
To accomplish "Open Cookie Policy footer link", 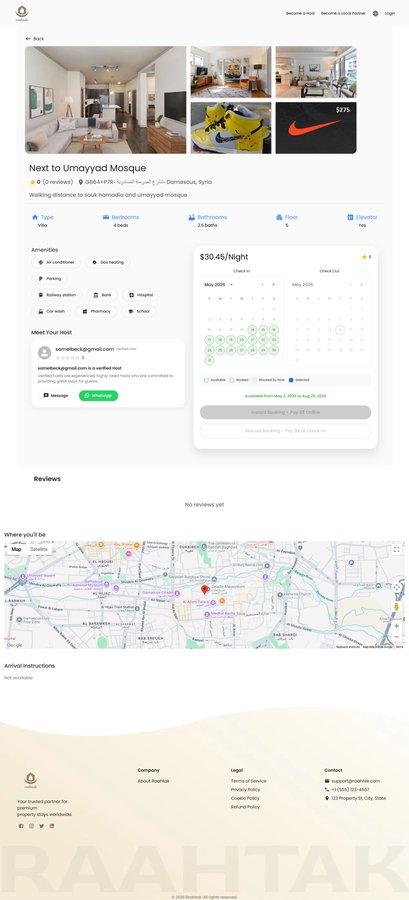I will pos(245,798).
